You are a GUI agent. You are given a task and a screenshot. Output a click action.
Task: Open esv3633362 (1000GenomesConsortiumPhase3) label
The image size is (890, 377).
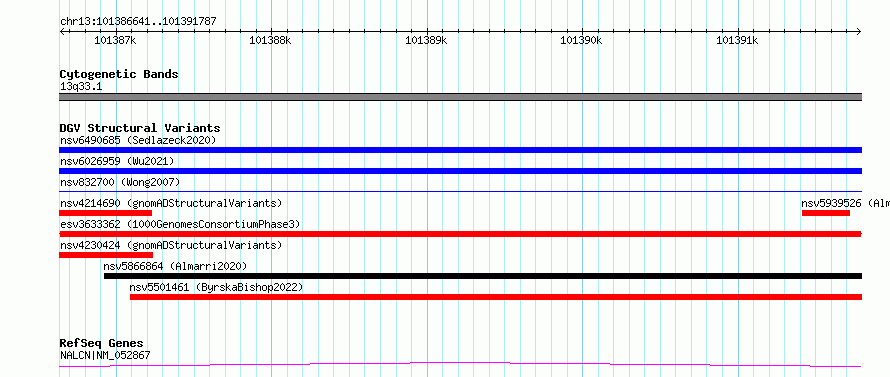180,224
